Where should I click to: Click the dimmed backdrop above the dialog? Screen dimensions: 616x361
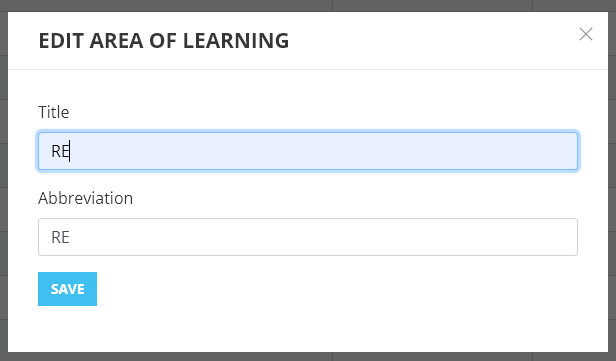point(308,5)
